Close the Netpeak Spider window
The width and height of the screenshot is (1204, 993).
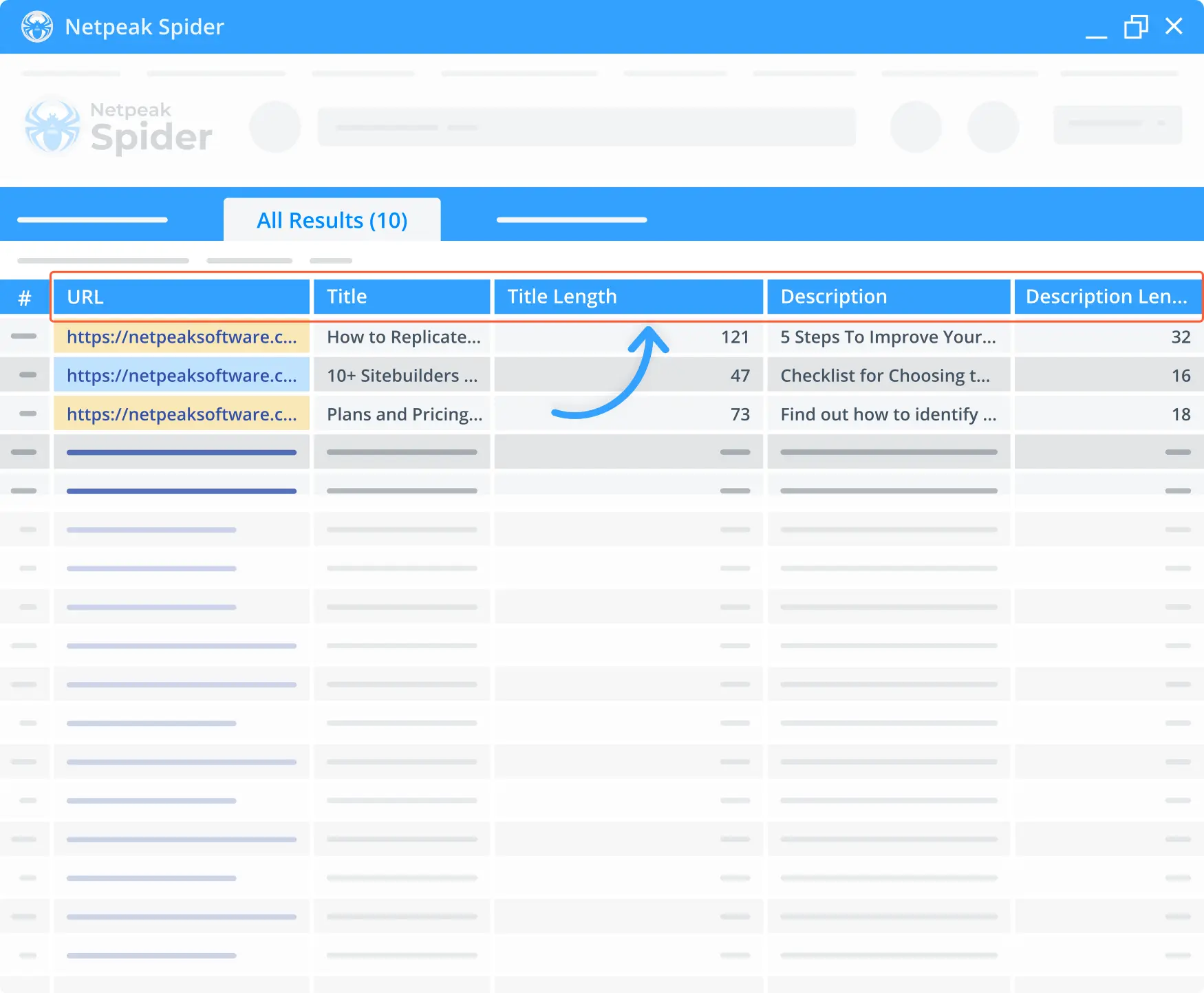[1174, 26]
